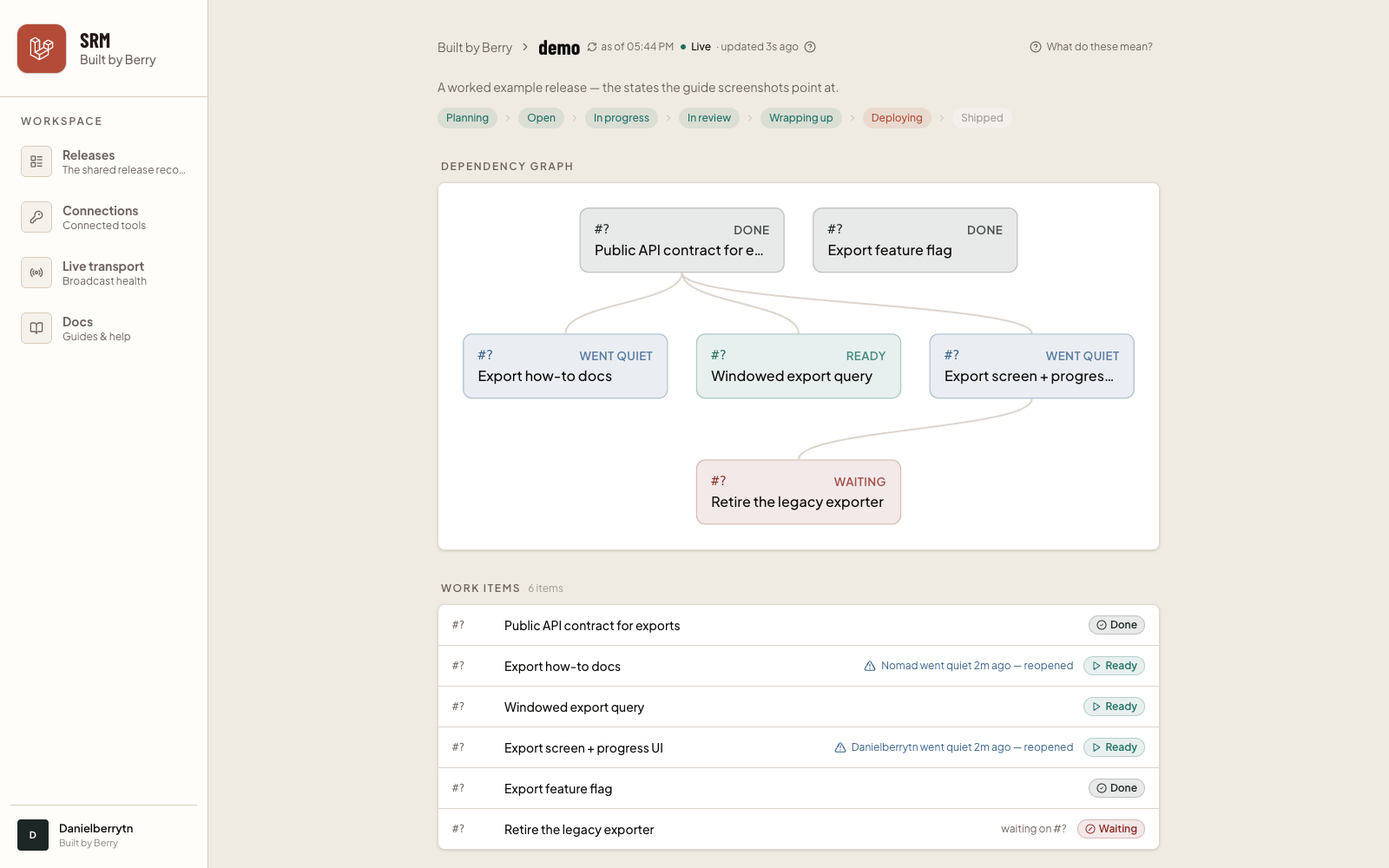Click the SRM app logo icon
The height and width of the screenshot is (868, 1389).
click(42, 49)
